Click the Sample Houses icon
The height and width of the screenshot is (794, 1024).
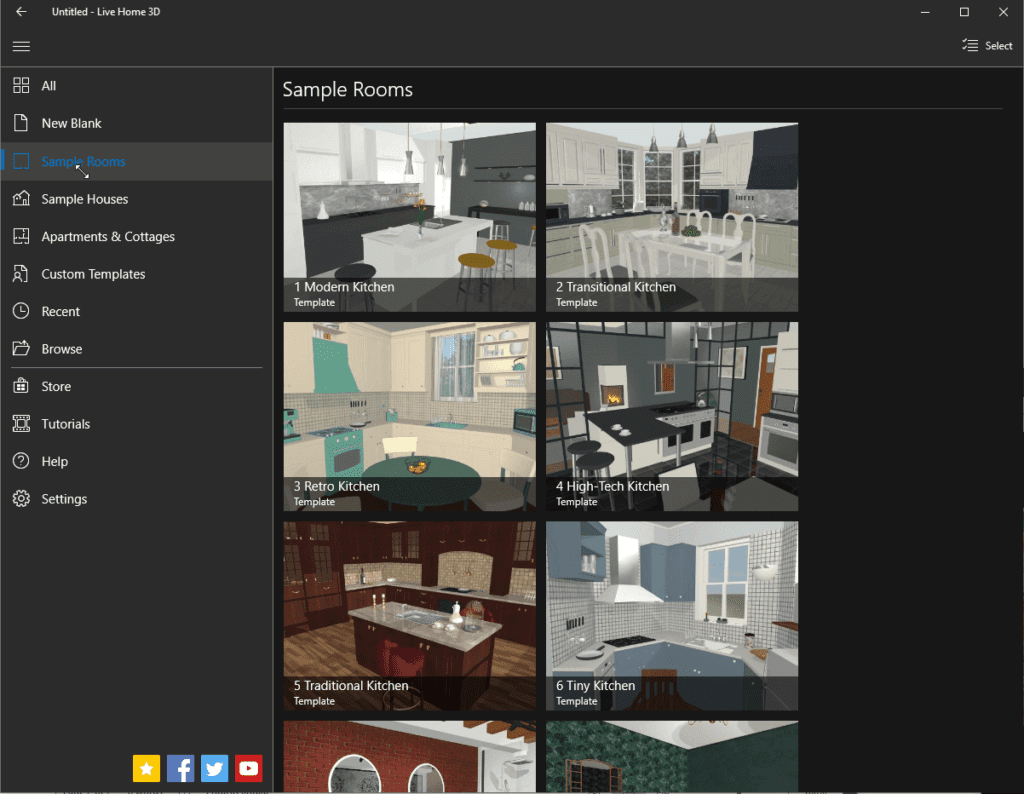(21, 198)
